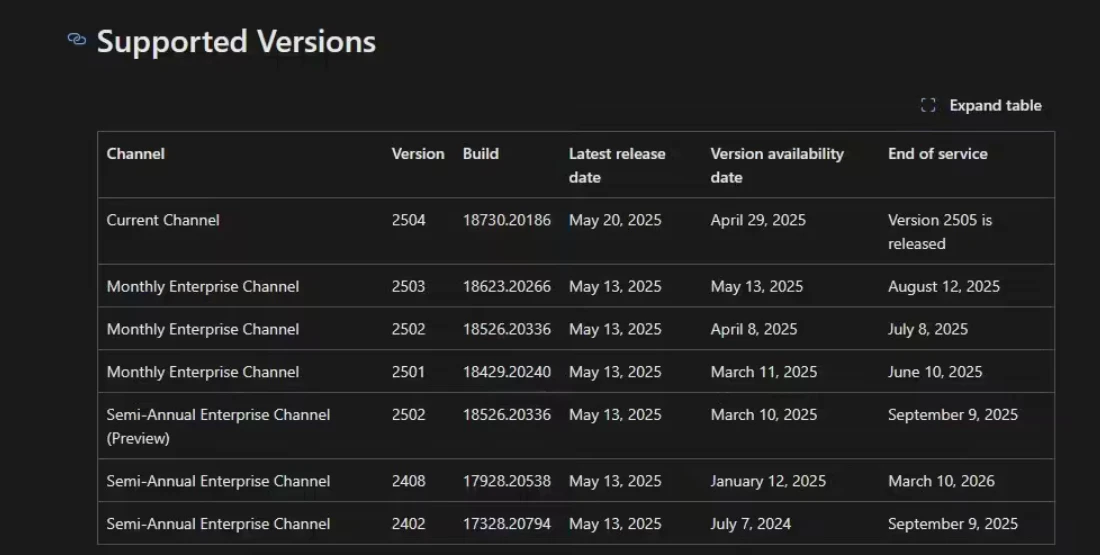Click the Latest release date column header
This screenshot has height=555, width=1100.
[x=616, y=165]
